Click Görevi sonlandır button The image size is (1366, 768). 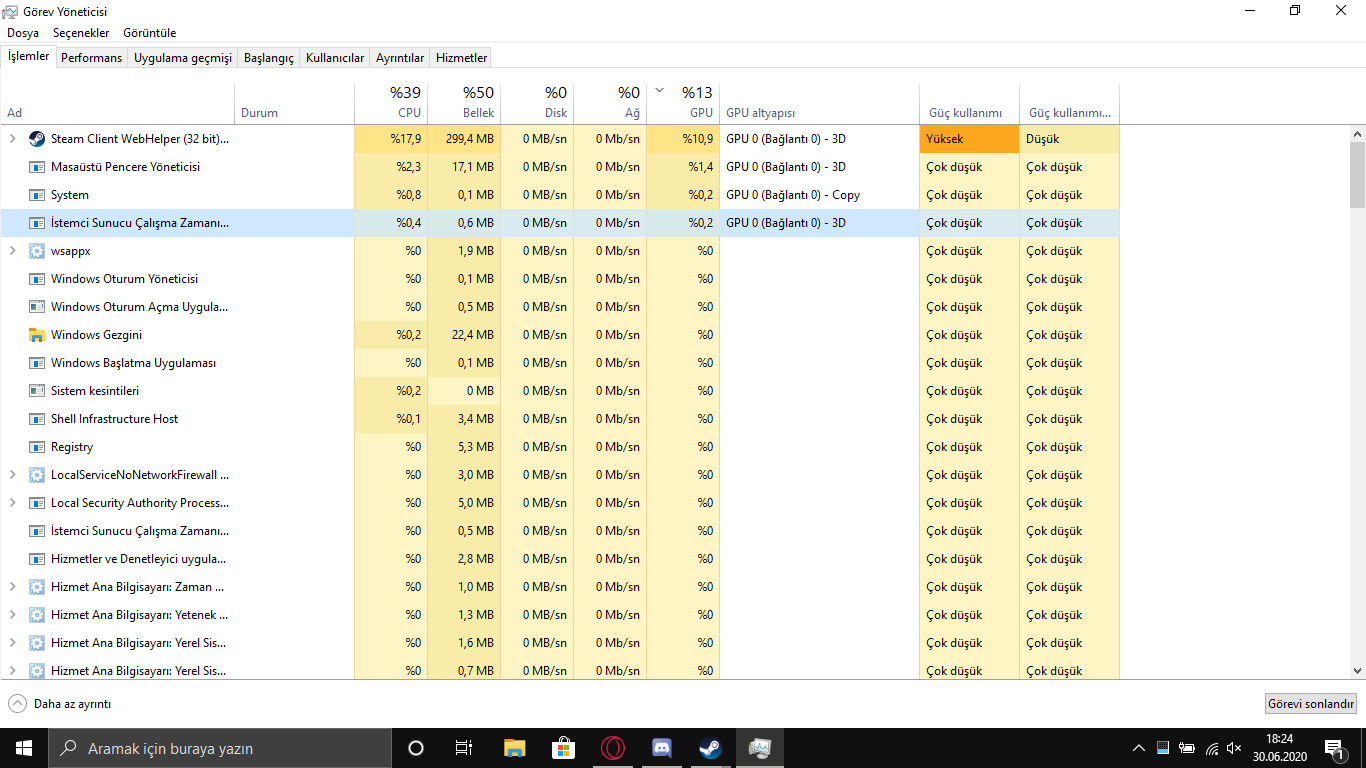(x=1311, y=704)
